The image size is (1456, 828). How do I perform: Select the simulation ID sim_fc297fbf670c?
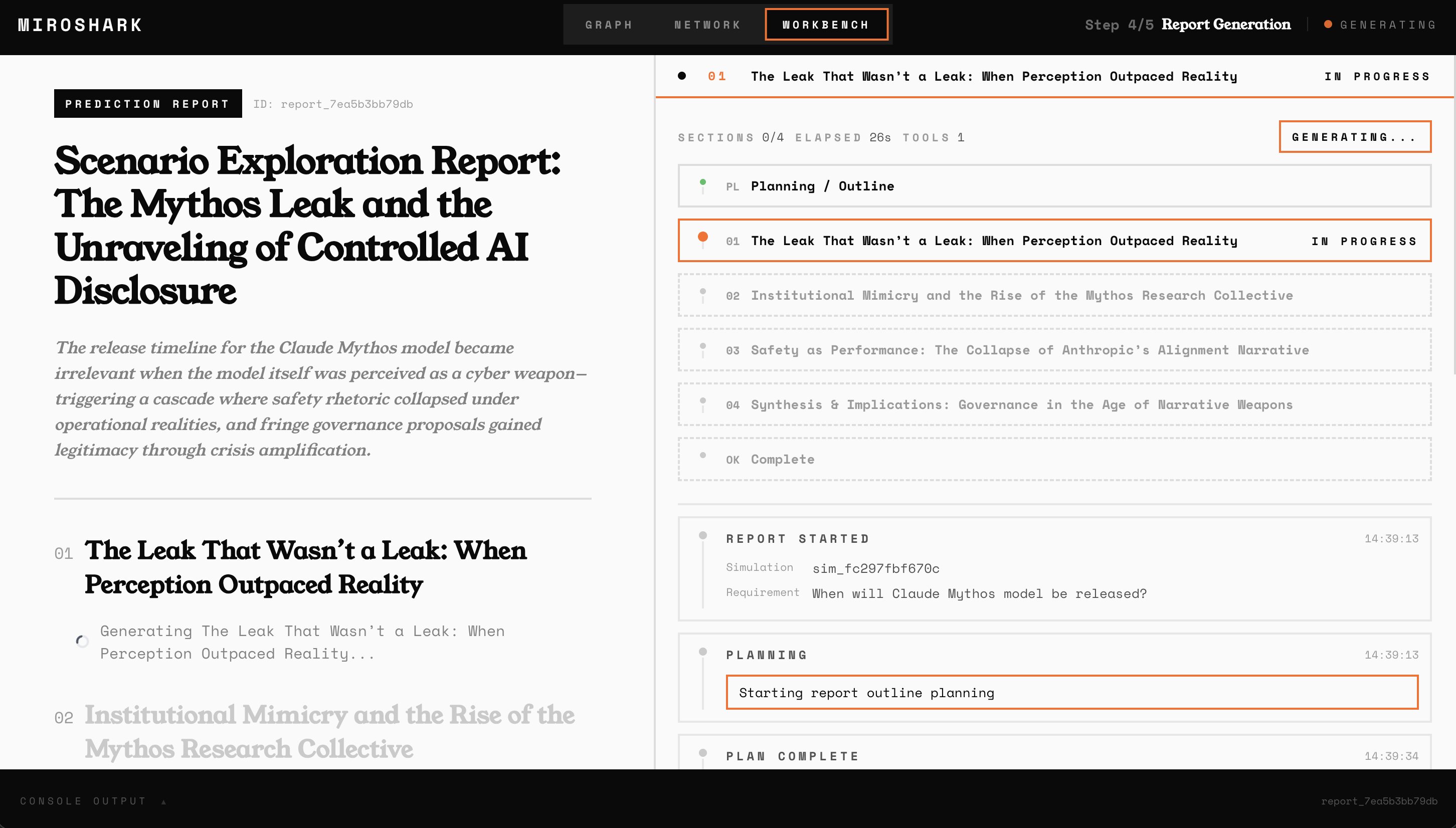(x=876, y=568)
